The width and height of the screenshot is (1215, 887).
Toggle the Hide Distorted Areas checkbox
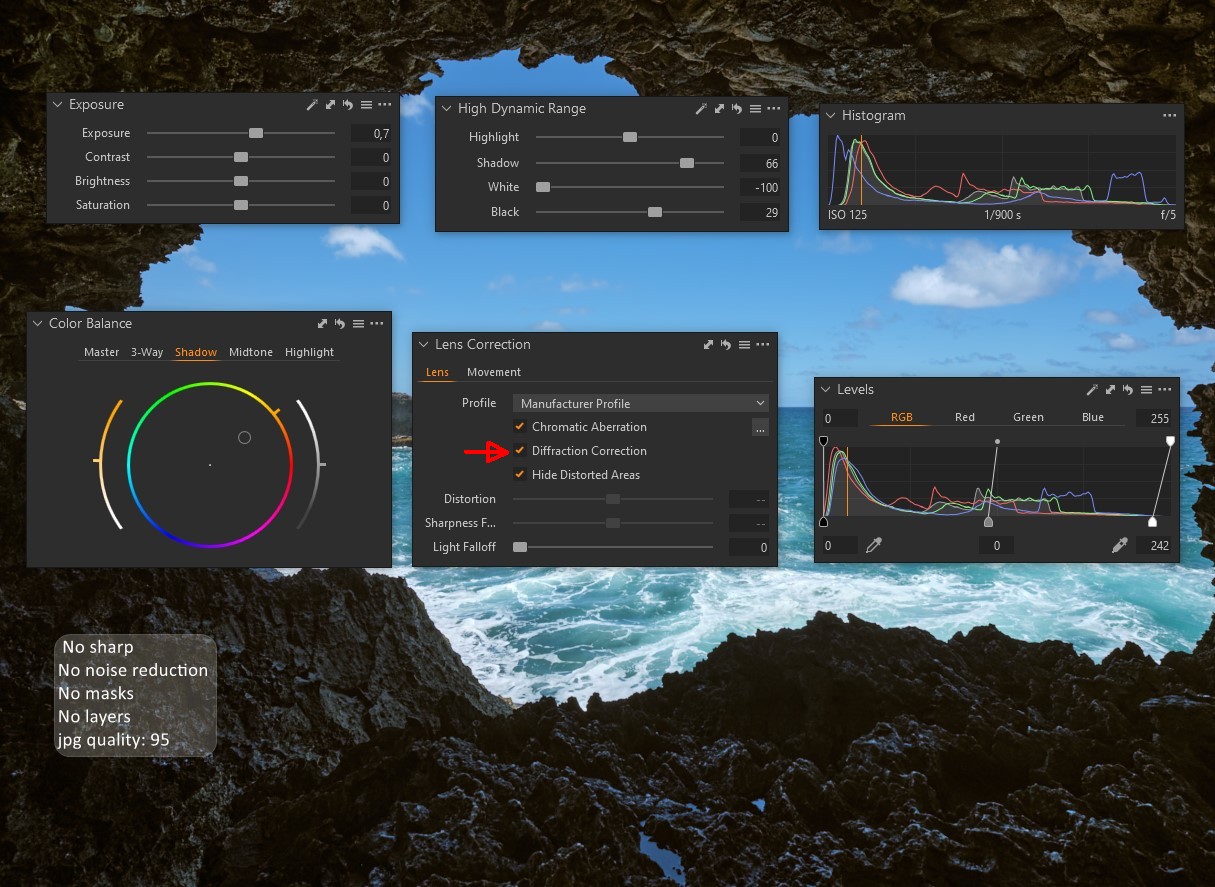click(520, 475)
